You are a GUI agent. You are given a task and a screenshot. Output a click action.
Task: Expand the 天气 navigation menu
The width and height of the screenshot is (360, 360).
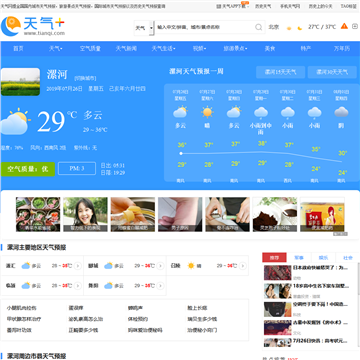coord(56,49)
